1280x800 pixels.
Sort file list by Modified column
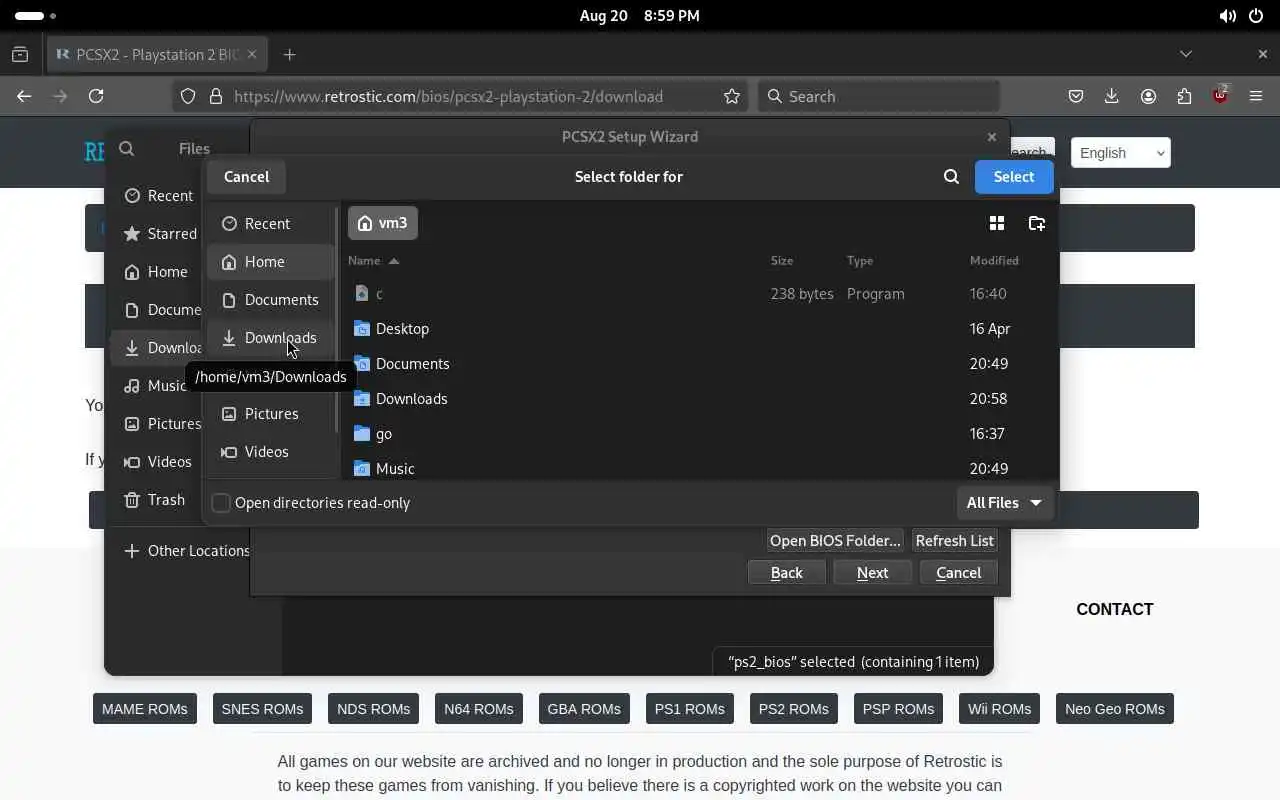(994, 261)
